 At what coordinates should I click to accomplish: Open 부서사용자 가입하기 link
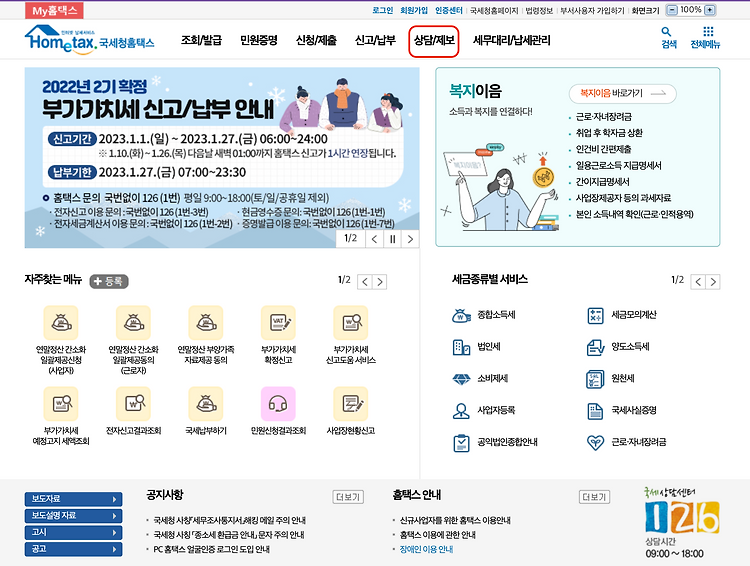(x=592, y=10)
